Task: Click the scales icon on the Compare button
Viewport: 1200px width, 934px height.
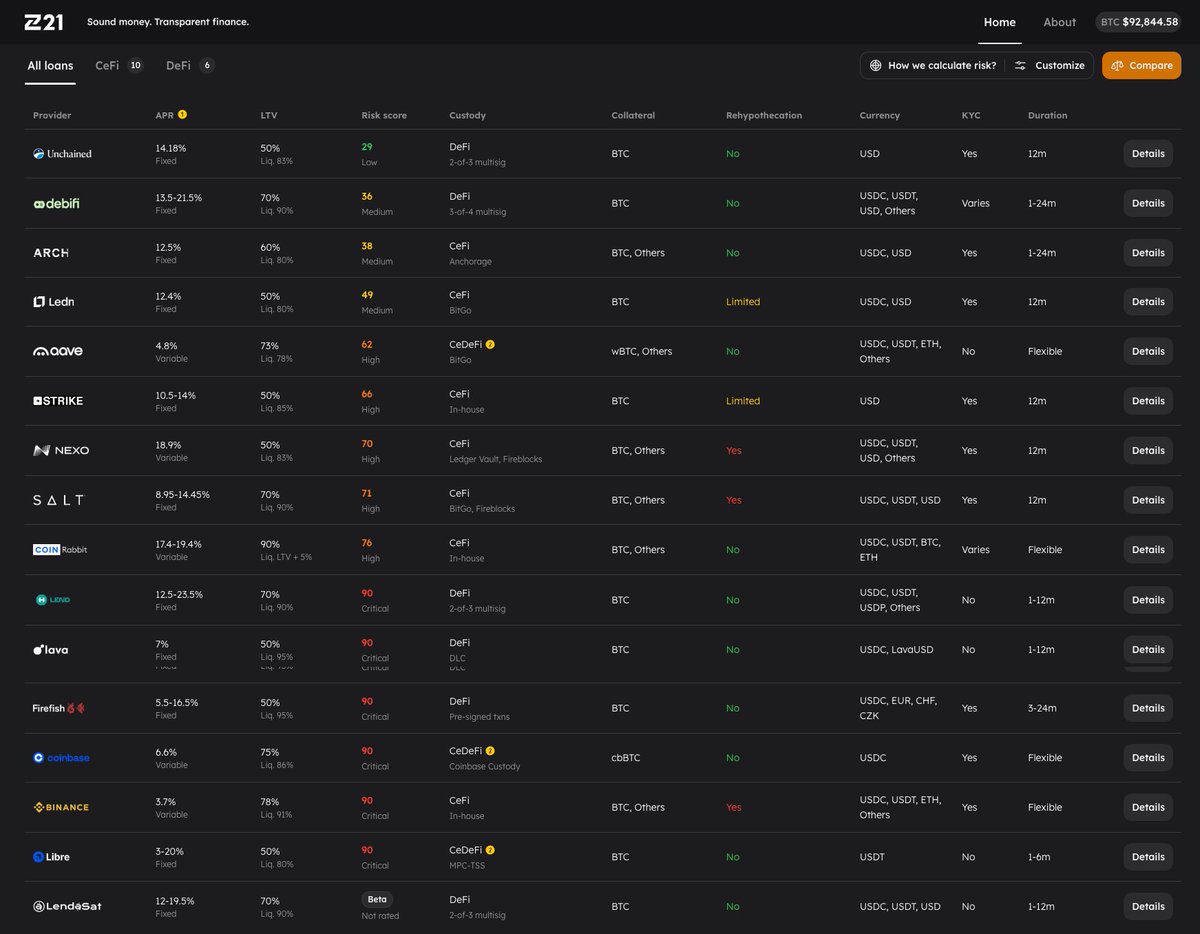Action: click(x=1117, y=65)
